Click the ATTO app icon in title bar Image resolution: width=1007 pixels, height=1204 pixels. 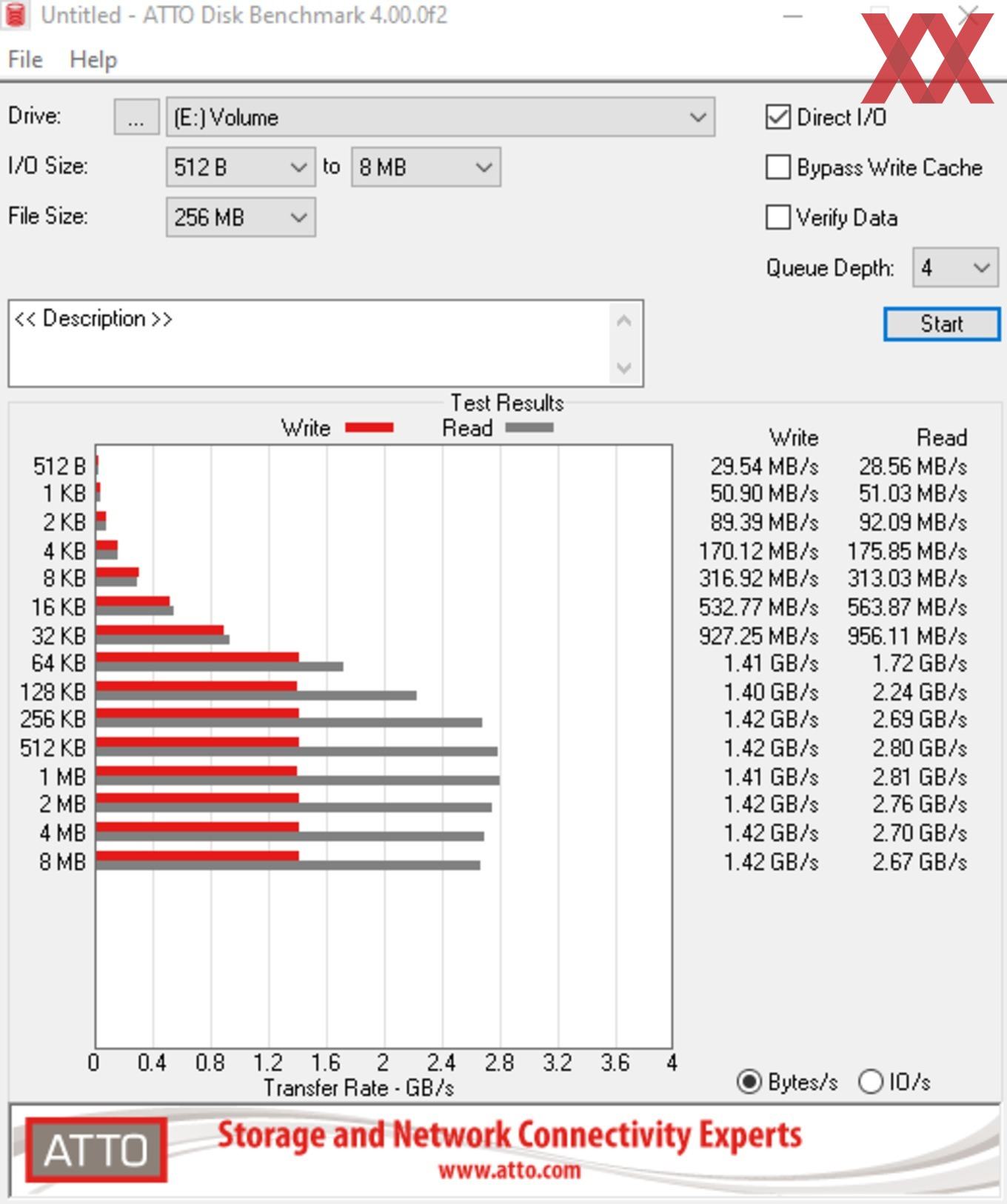16,15
